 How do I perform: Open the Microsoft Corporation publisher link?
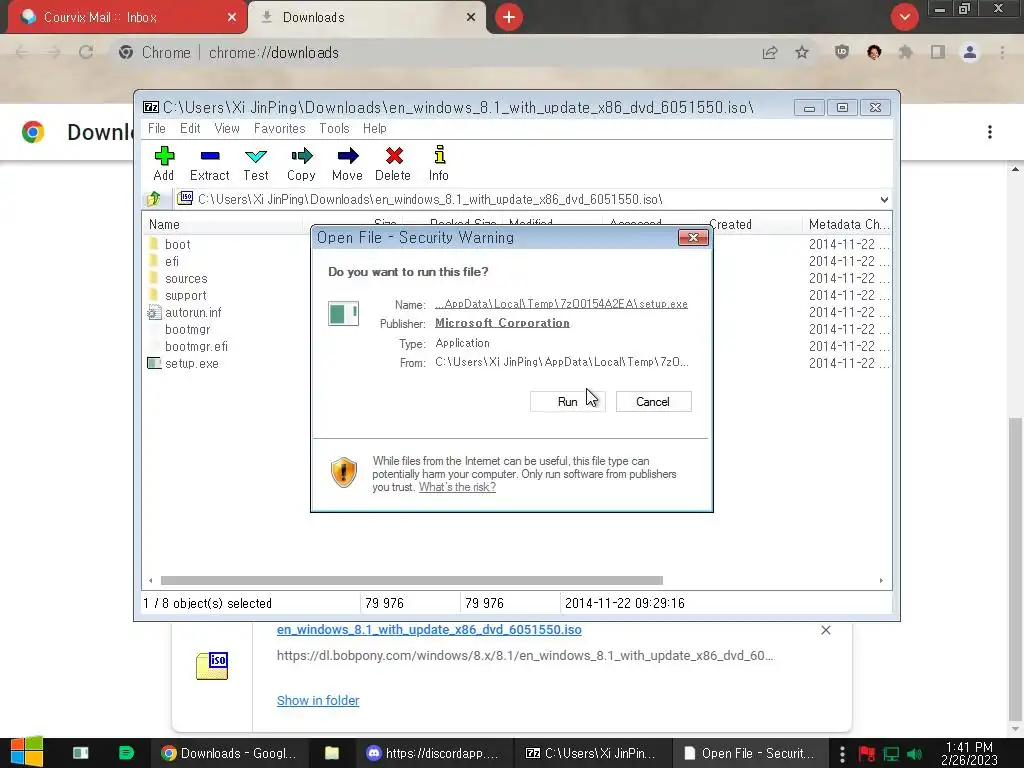pyautogui.click(x=502, y=323)
